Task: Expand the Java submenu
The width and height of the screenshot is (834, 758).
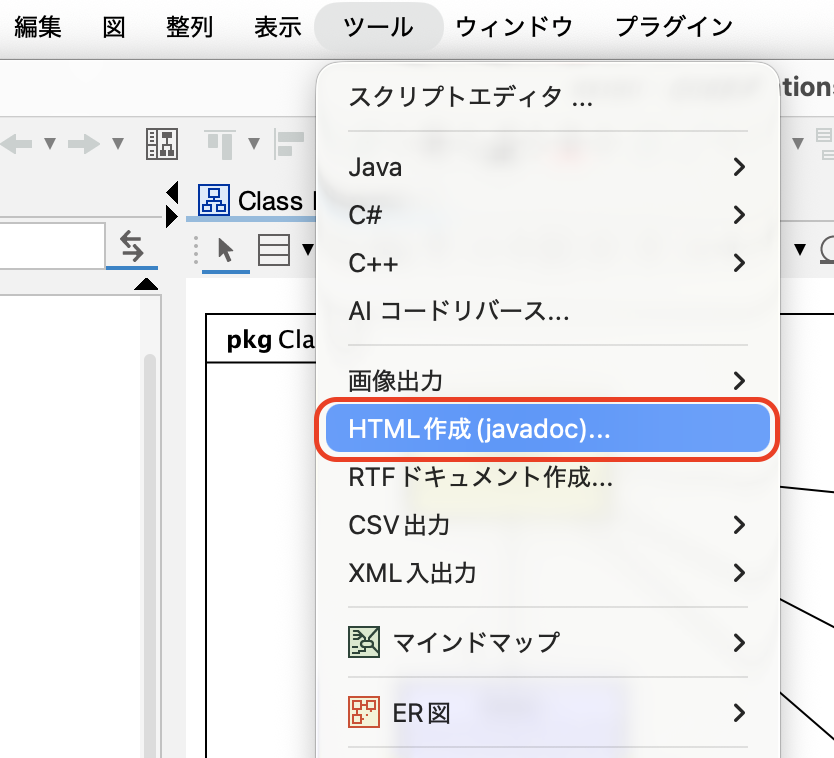Action: pyautogui.click(x=547, y=167)
